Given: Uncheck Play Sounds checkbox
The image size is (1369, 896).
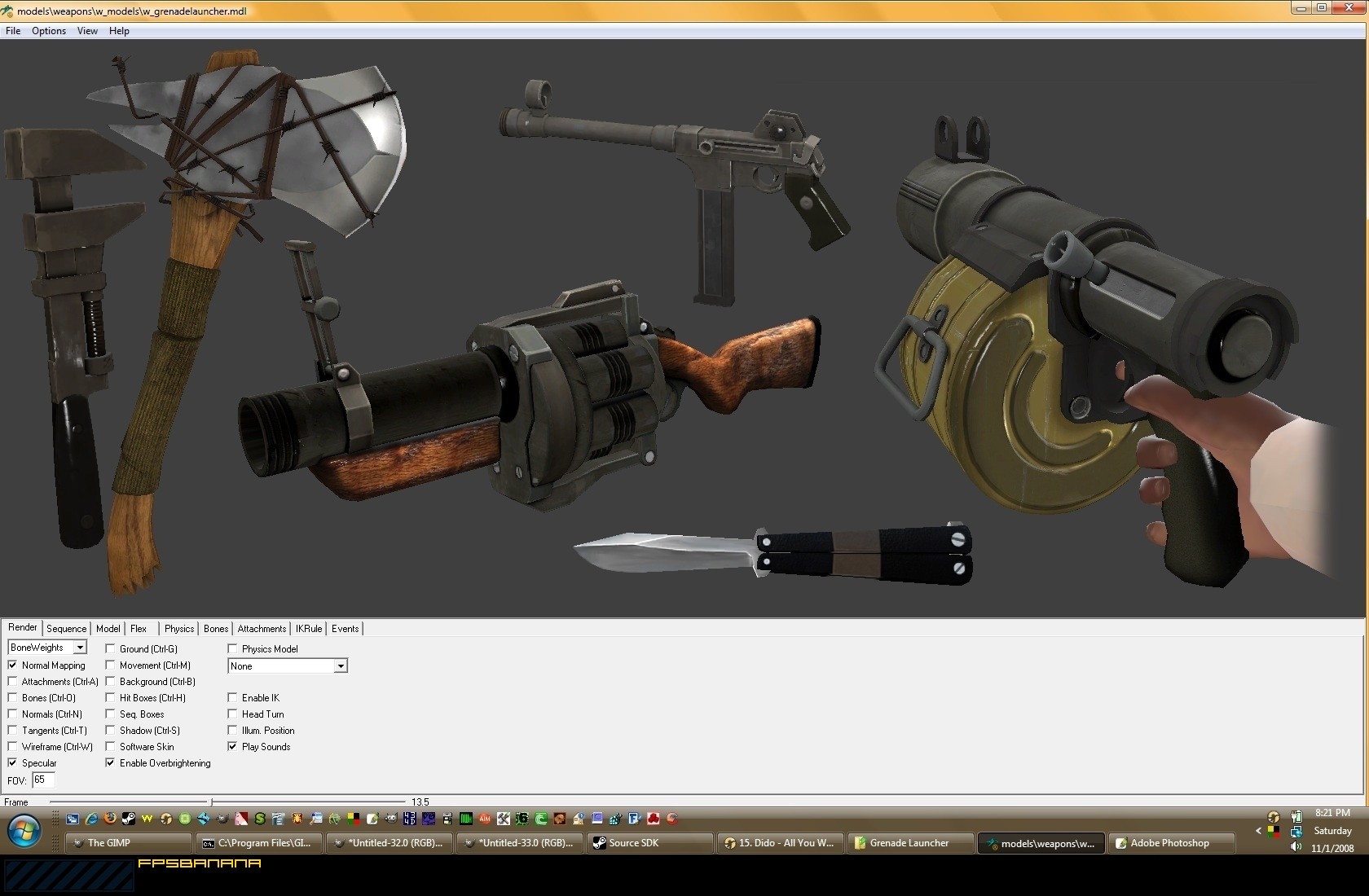Looking at the screenshot, I should point(232,746).
